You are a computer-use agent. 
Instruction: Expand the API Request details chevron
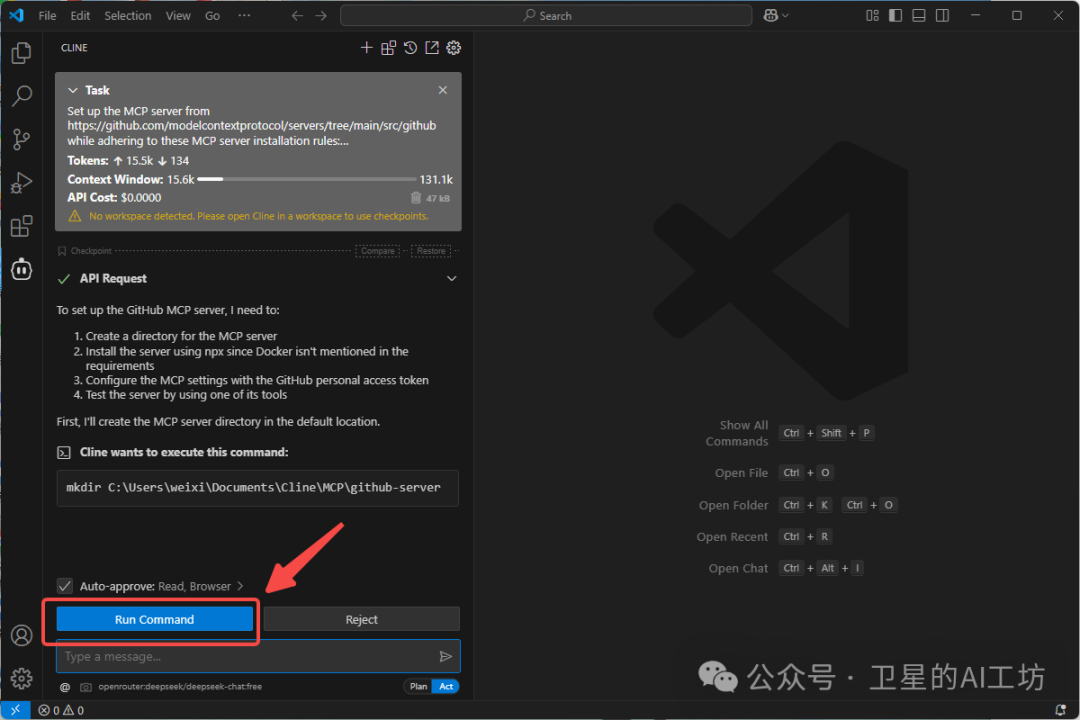[451, 278]
